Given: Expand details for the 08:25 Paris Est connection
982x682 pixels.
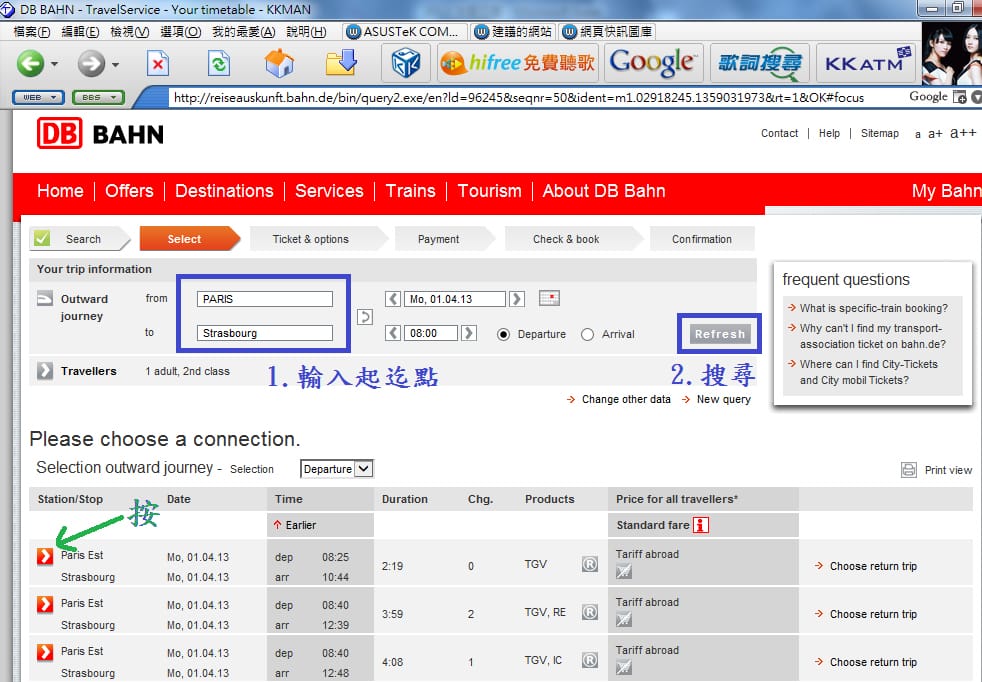Looking at the screenshot, I should coord(44,555).
